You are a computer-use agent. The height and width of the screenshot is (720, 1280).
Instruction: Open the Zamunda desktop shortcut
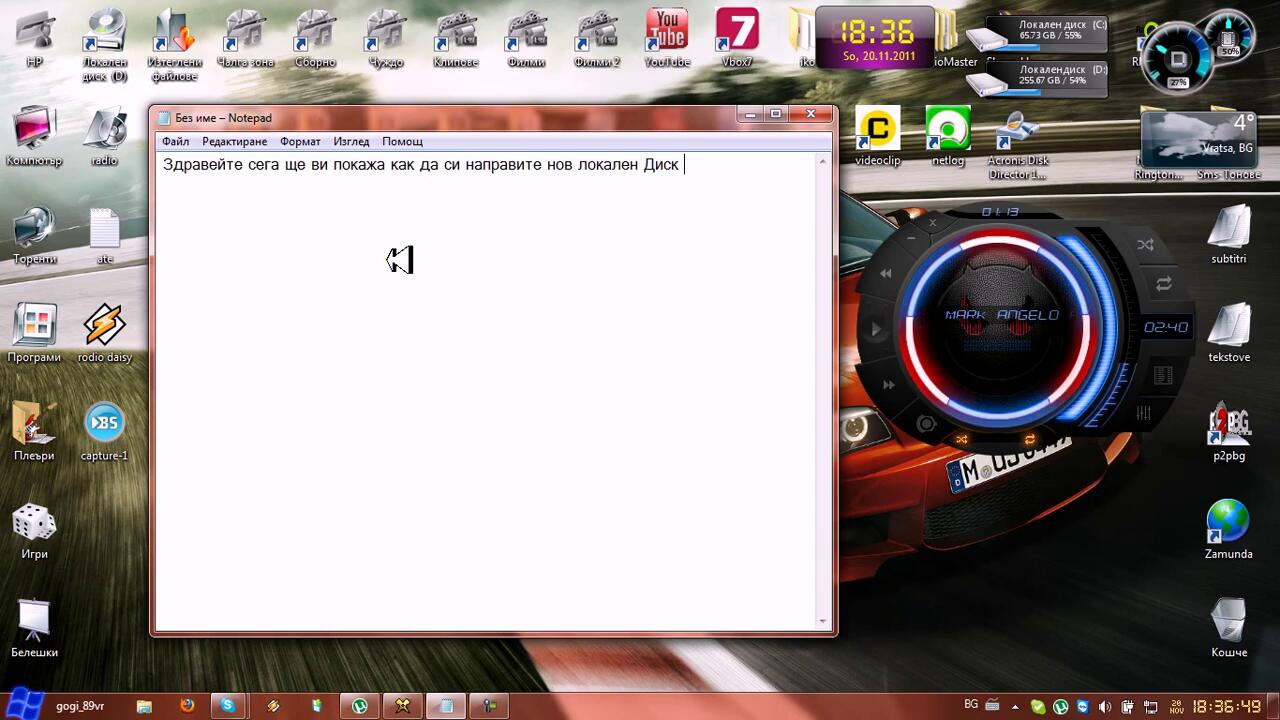[x=1228, y=527]
